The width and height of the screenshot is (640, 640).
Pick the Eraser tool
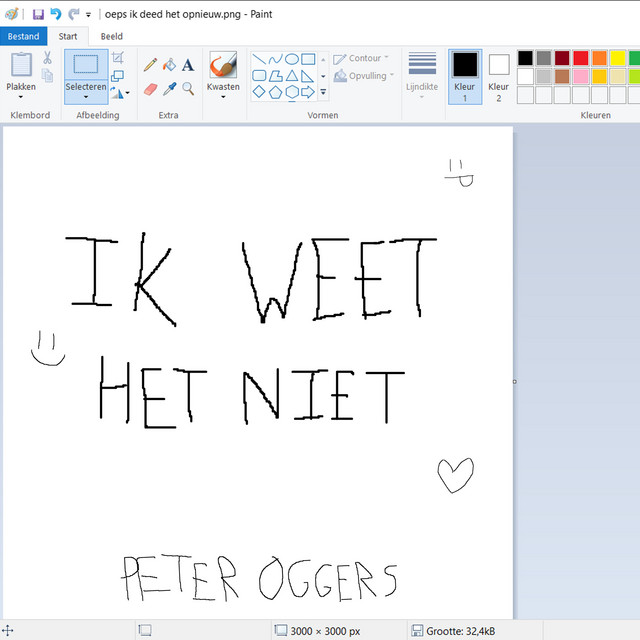tap(150, 90)
